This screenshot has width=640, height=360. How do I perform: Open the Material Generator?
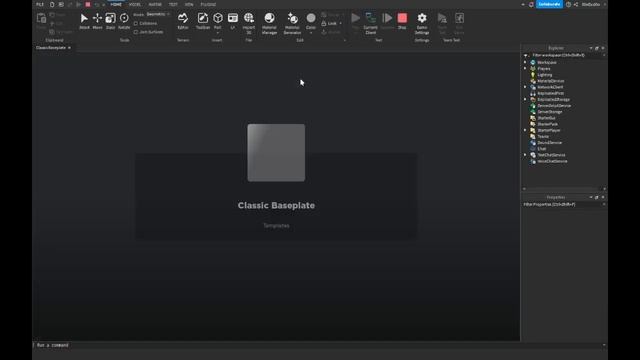click(x=292, y=23)
